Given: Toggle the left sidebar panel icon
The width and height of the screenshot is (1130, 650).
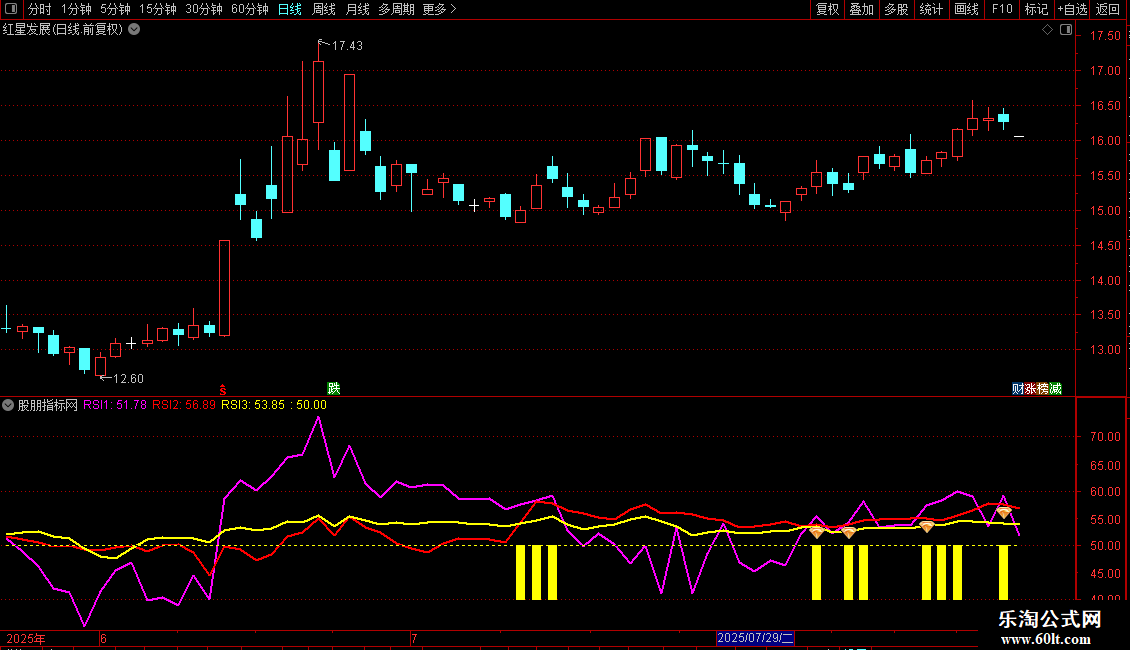Looking at the screenshot, I should (11, 9).
